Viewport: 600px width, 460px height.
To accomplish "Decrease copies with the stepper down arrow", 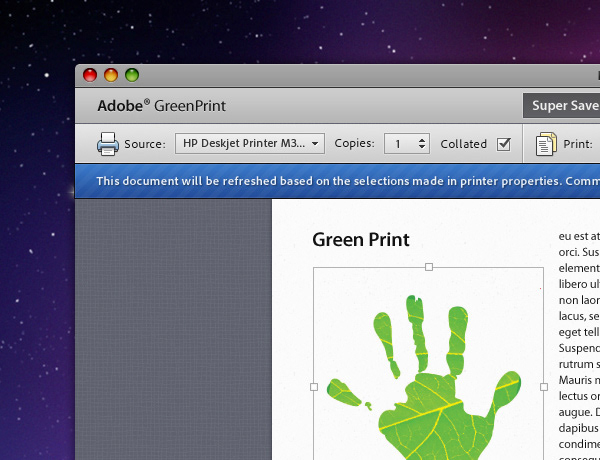I will click(x=422, y=147).
